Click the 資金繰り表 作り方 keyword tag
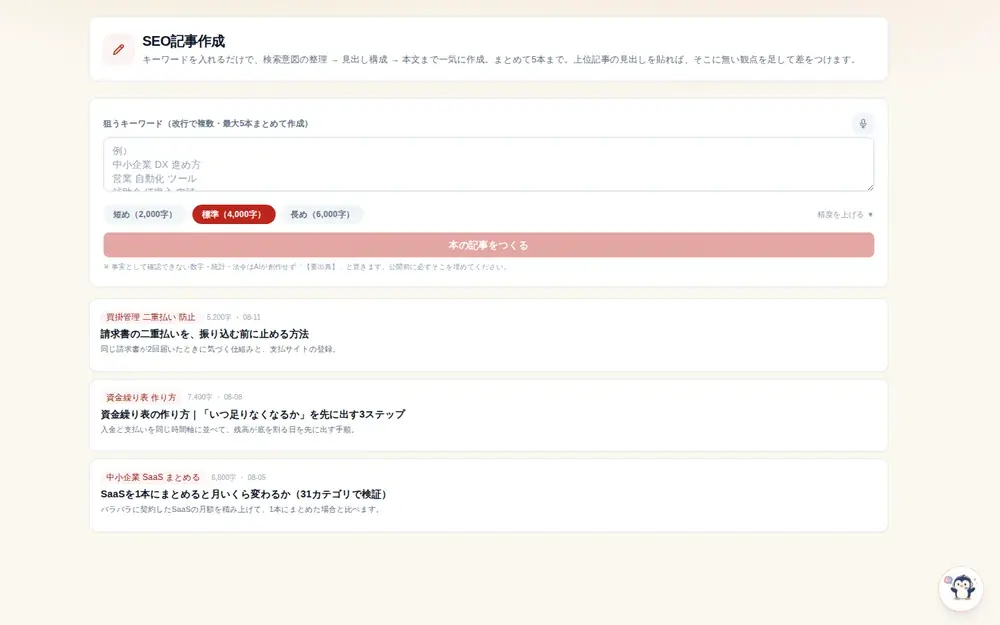The image size is (1000, 625). [x=141, y=397]
